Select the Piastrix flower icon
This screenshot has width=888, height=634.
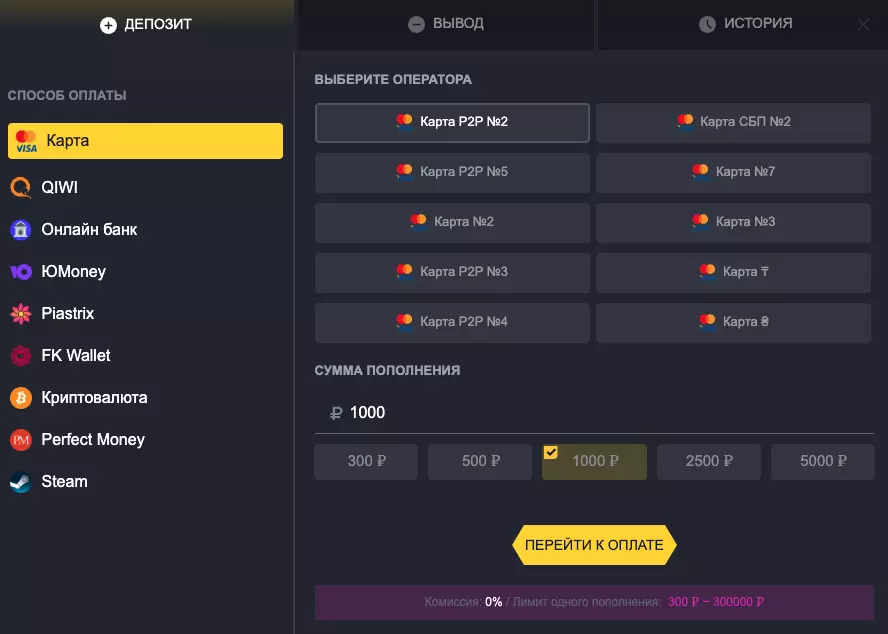(21, 313)
